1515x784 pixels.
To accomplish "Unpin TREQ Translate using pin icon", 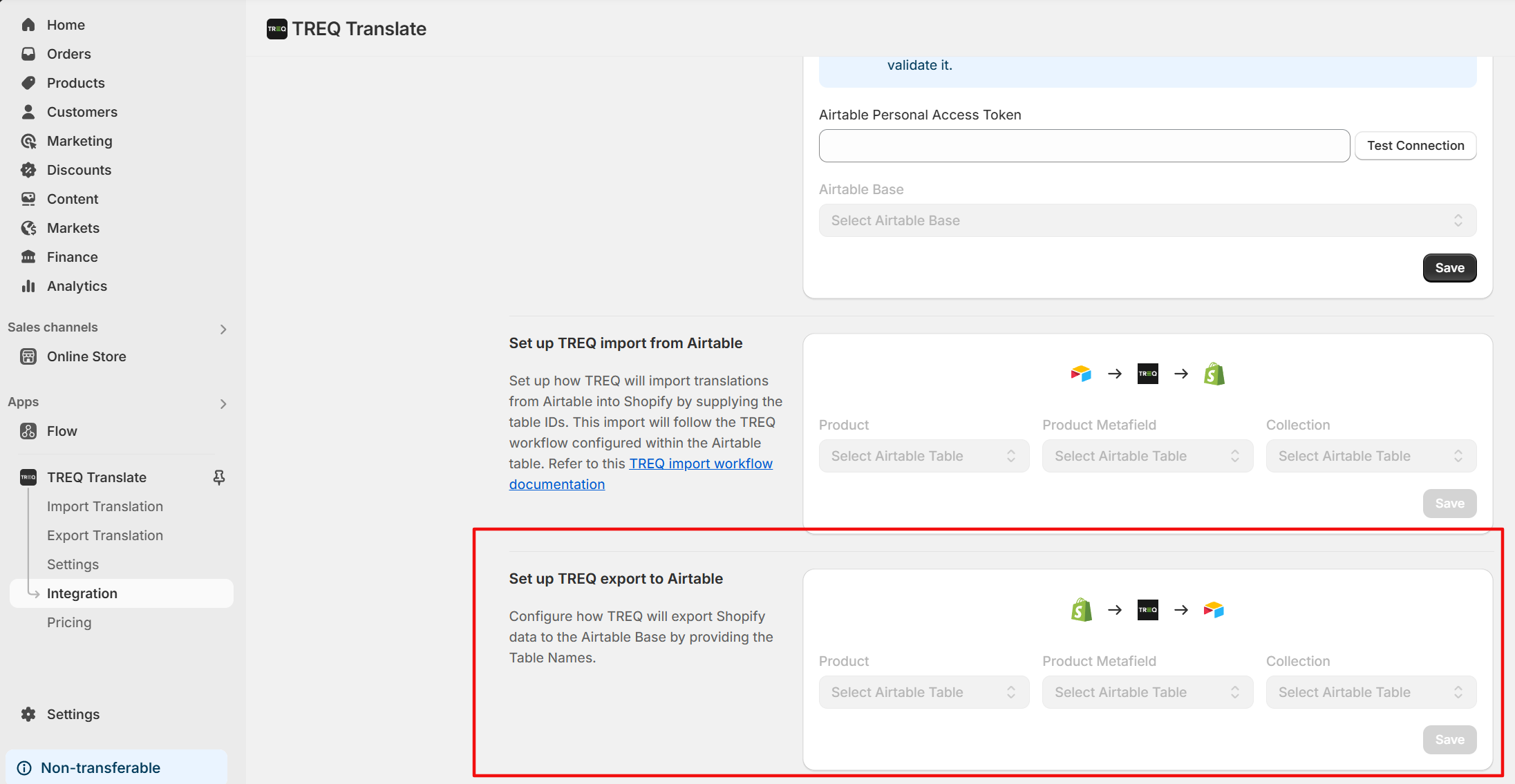I will tap(219, 477).
